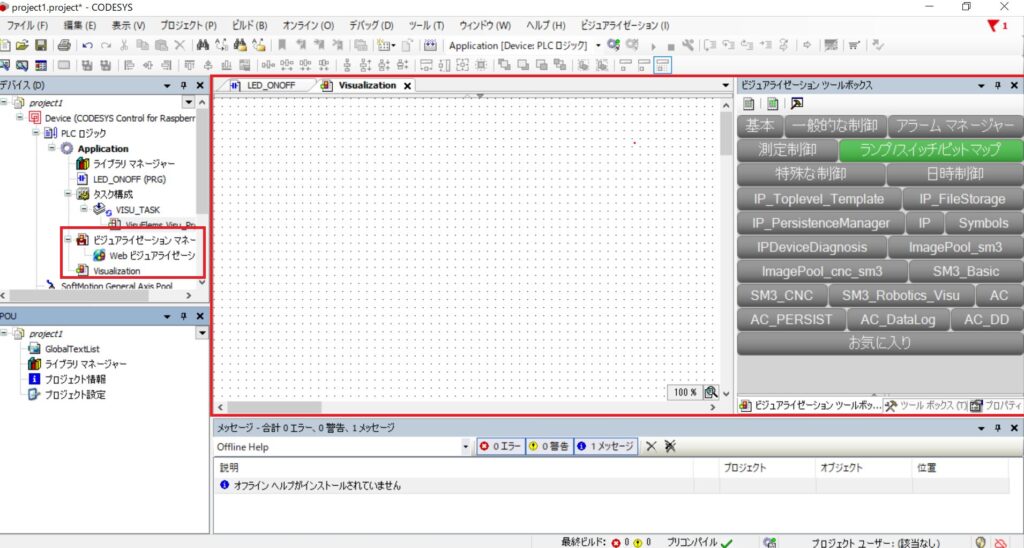Toggle the 1 メッセージ messages filter
Screen dimensions: 1024x548
(x=605, y=446)
